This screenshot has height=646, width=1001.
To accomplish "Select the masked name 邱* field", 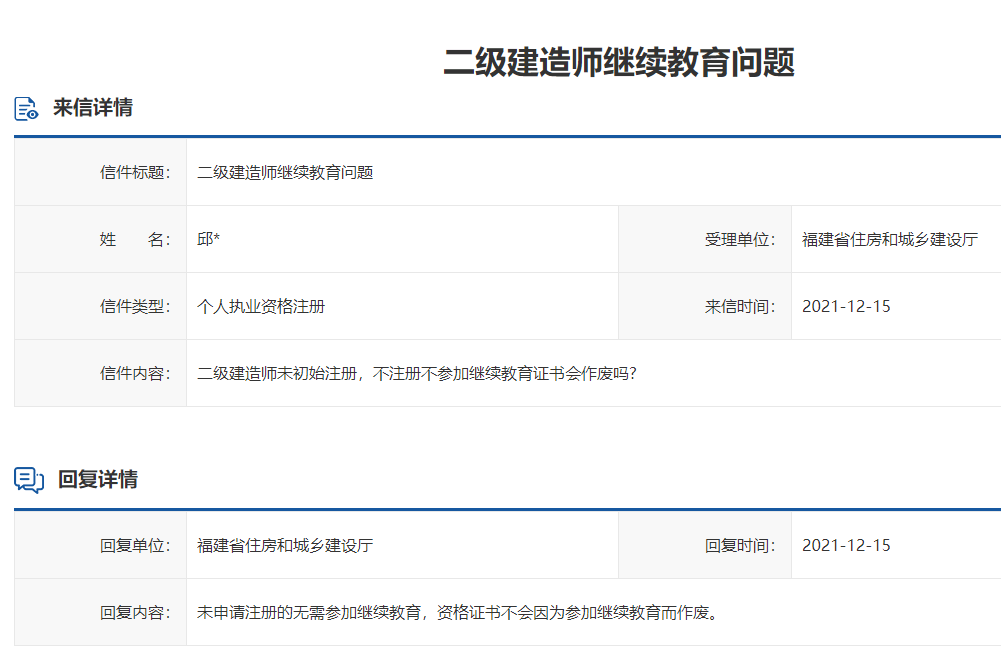I will pos(209,238).
